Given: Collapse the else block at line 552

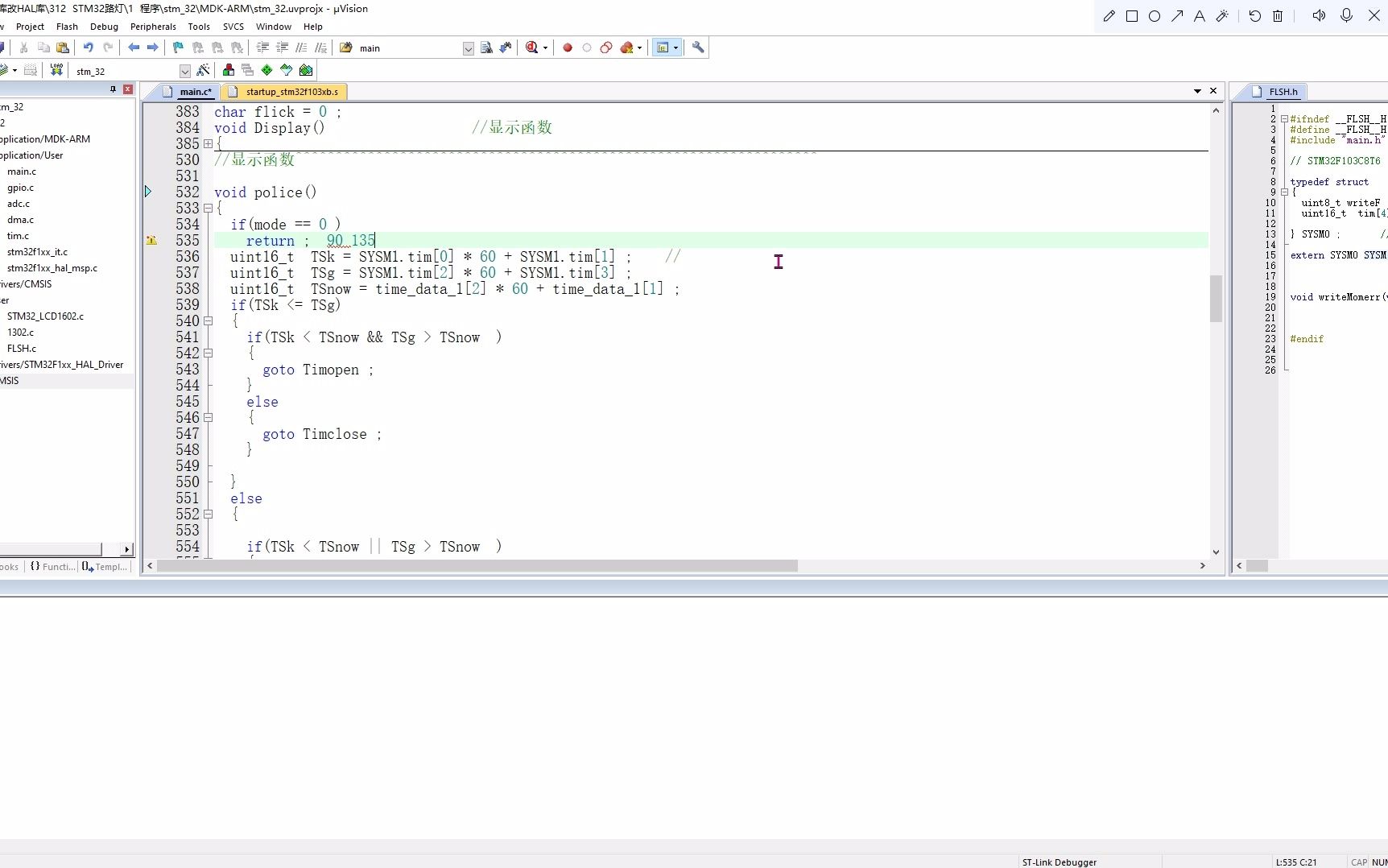Looking at the screenshot, I should pyautogui.click(x=208, y=514).
